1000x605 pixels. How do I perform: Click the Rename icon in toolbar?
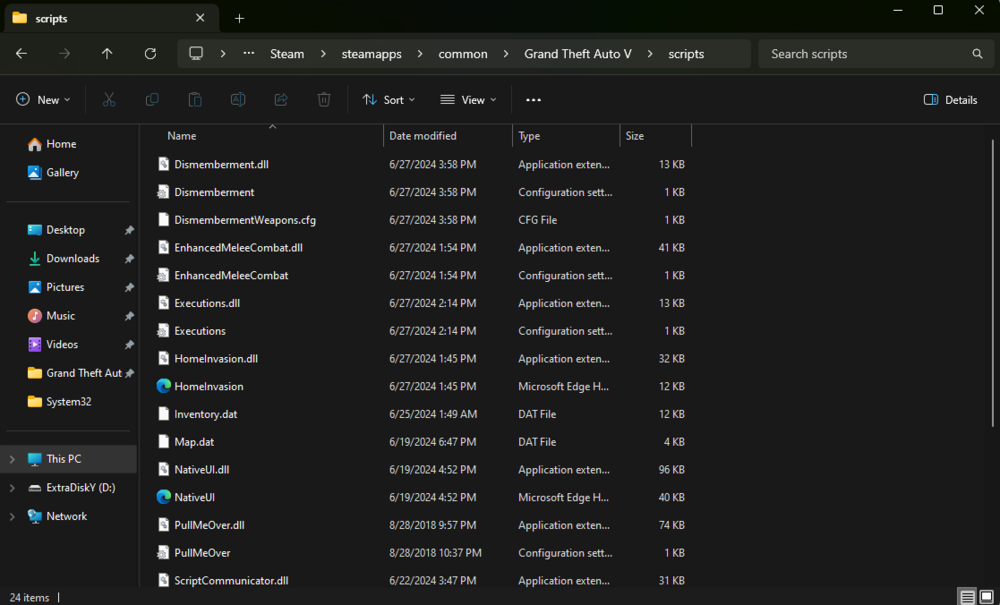(x=238, y=100)
